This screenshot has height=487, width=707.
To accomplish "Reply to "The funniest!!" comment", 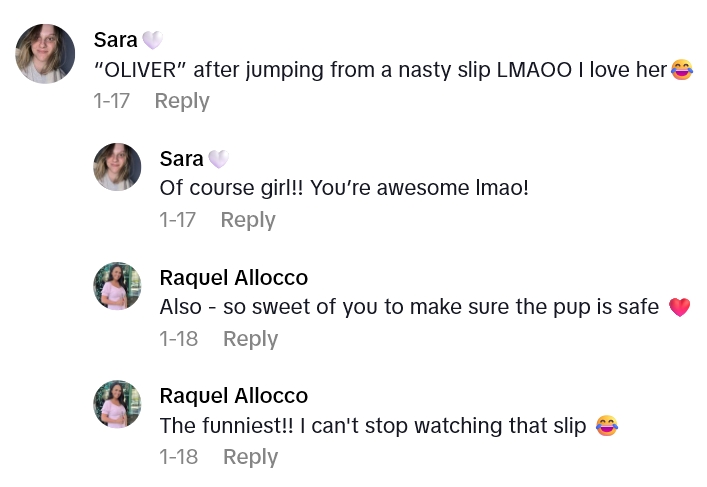I will 250,457.
